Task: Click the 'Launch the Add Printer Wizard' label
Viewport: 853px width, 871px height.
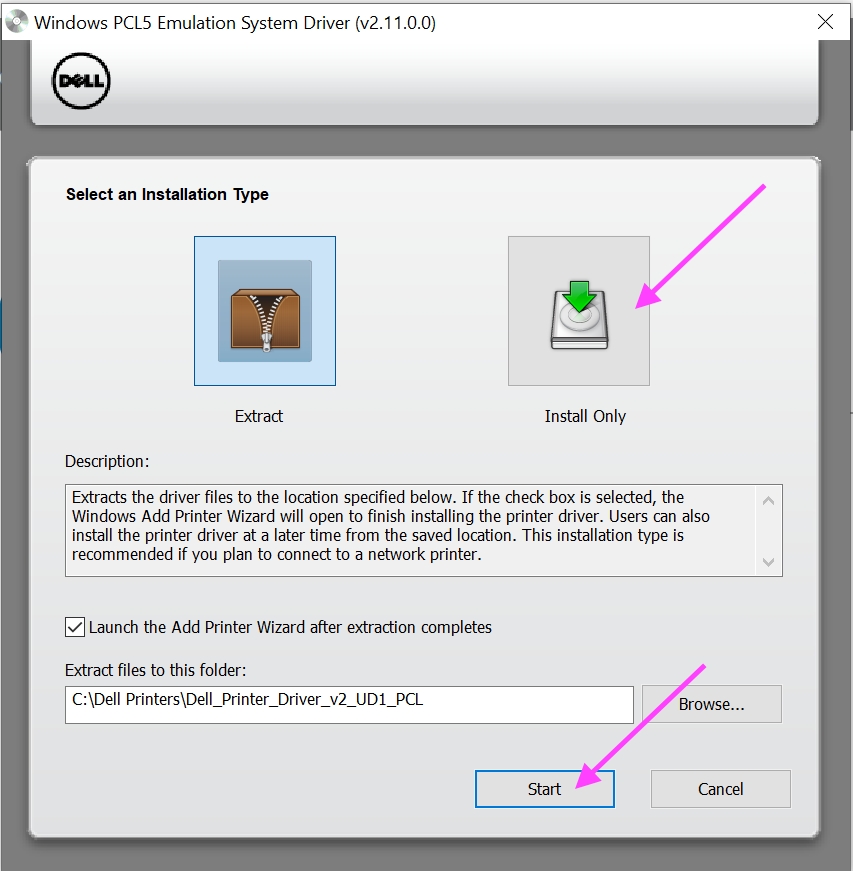Action: click(290, 627)
